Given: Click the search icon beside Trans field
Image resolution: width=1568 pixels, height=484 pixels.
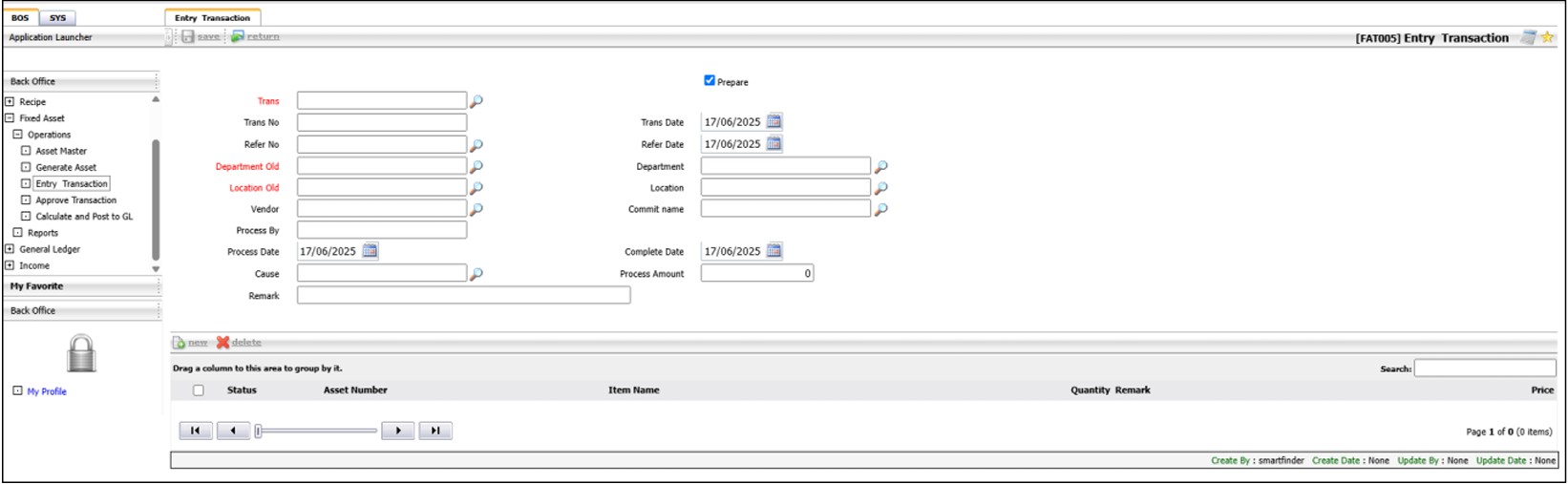Looking at the screenshot, I should coord(476,101).
